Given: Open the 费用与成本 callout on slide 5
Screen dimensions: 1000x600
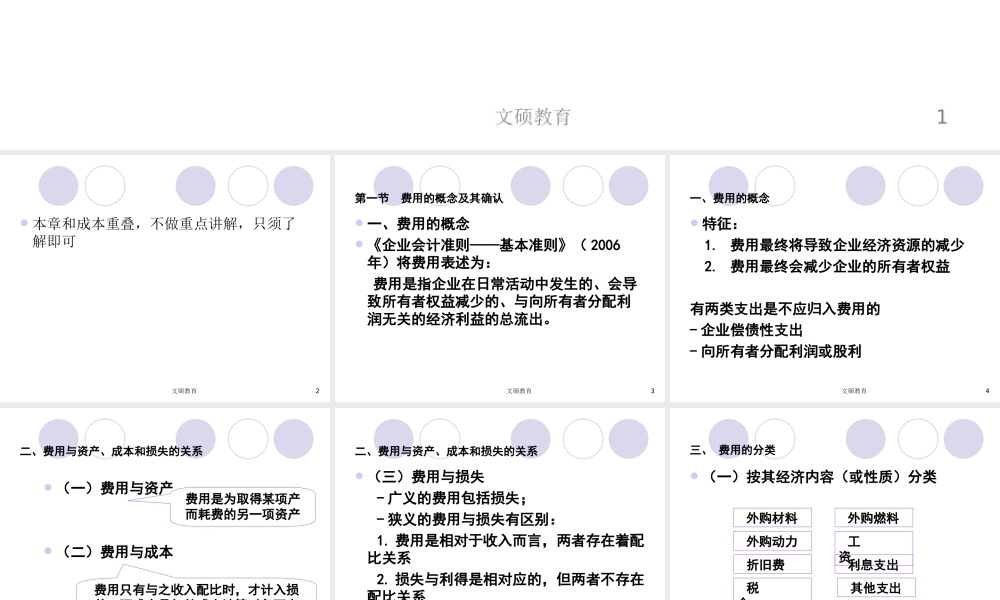Looking at the screenshot, I should (x=196, y=591).
